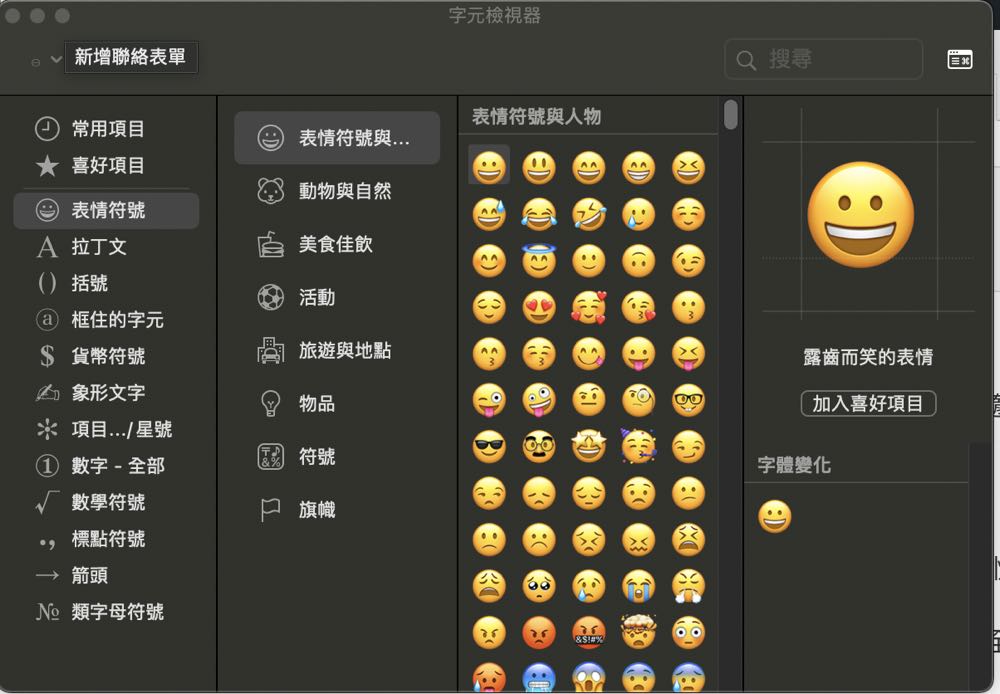This screenshot has width=1000, height=694.
Task: Select 括號 category in sidebar
Action: coord(106,283)
